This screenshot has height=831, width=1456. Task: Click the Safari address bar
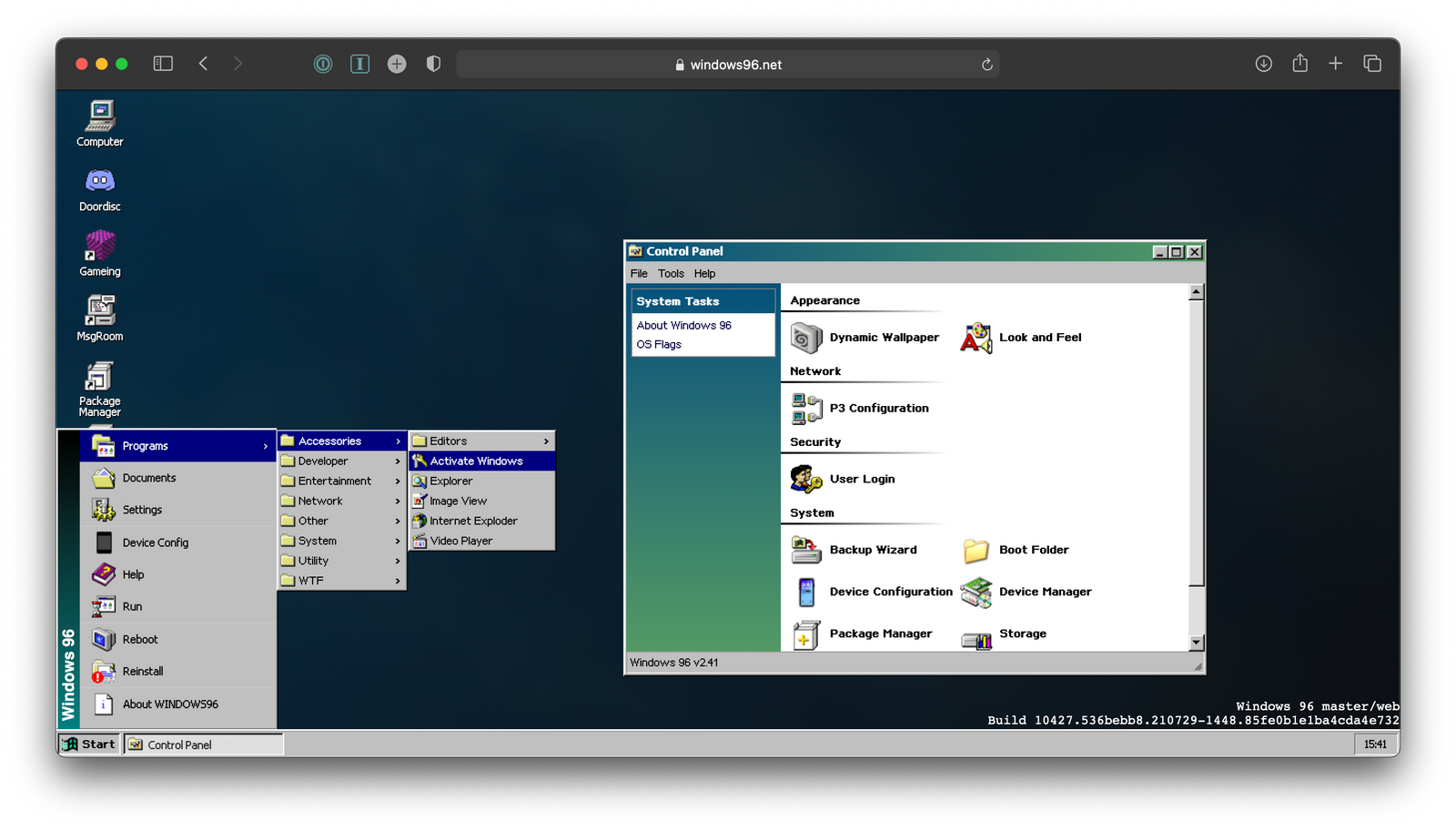coord(728,65)
